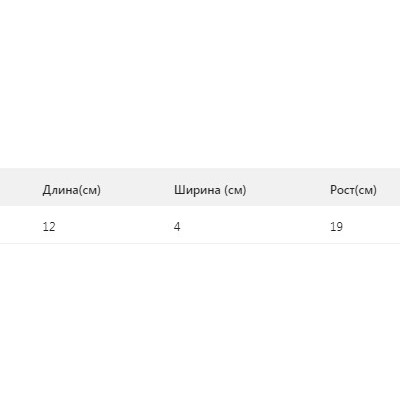Click the empty cell space between 12 and 4
The image size is (400, 400).
point(114,227)
